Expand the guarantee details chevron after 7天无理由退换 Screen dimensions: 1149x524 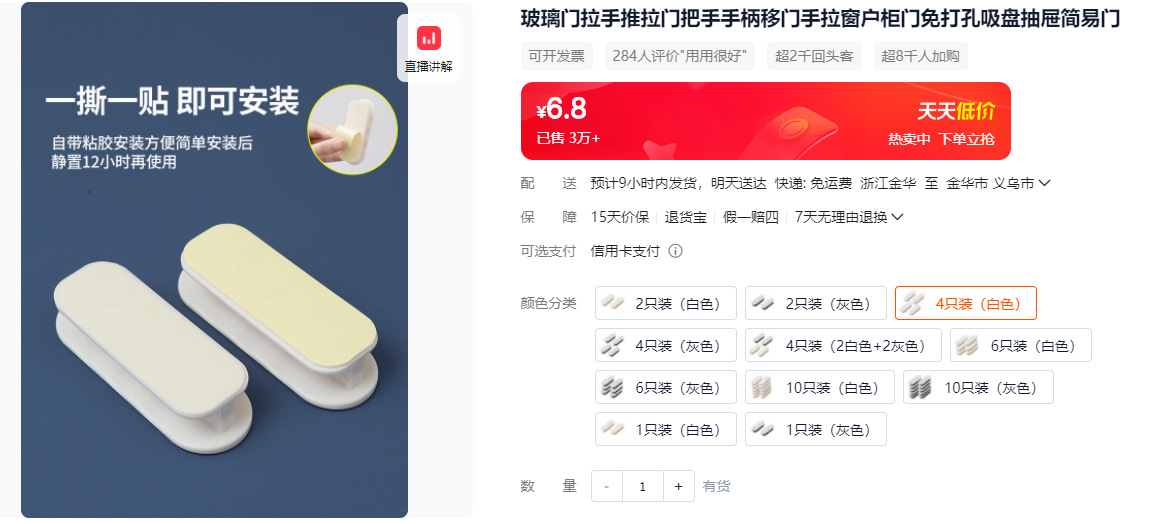click(896, 217)
